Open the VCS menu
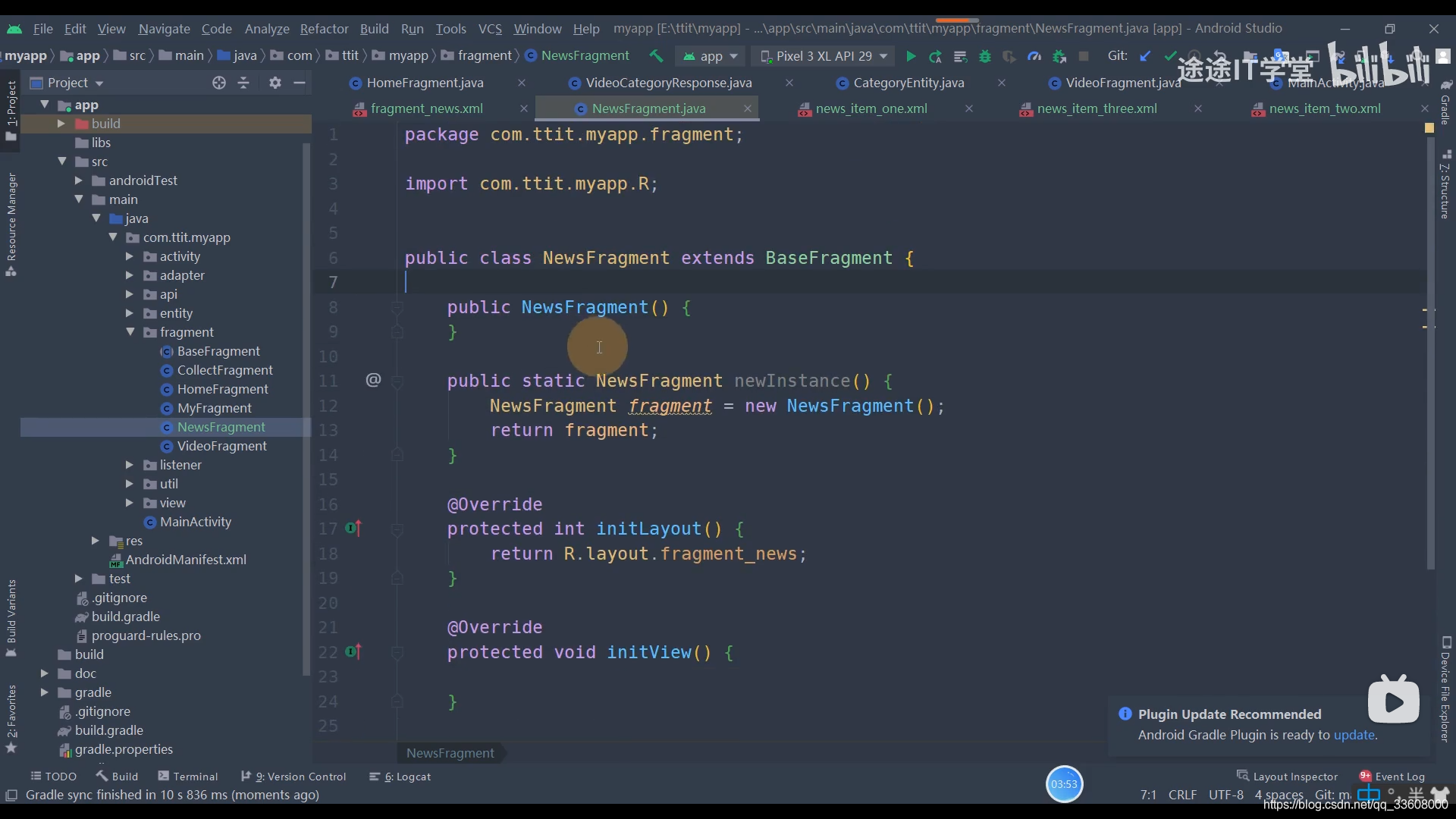 (x=490, y=29)
